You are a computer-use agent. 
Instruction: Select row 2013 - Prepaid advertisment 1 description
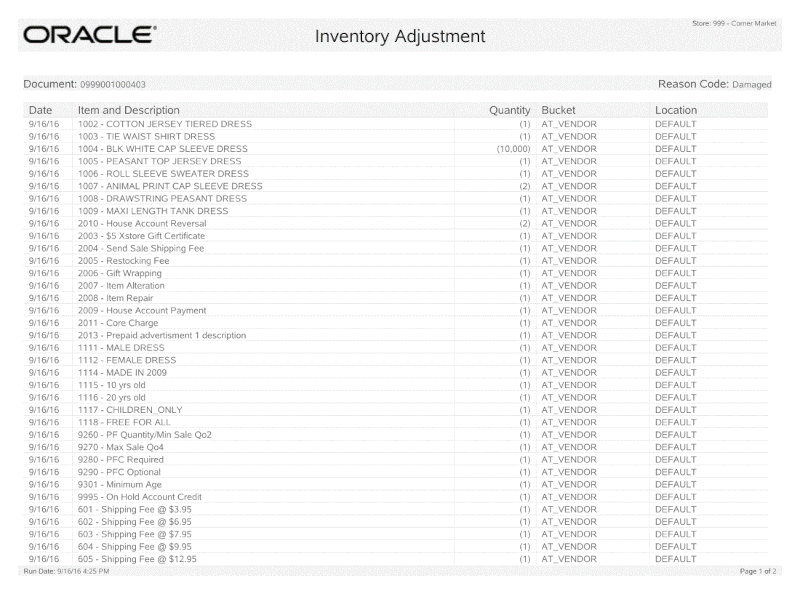(395, 335)
